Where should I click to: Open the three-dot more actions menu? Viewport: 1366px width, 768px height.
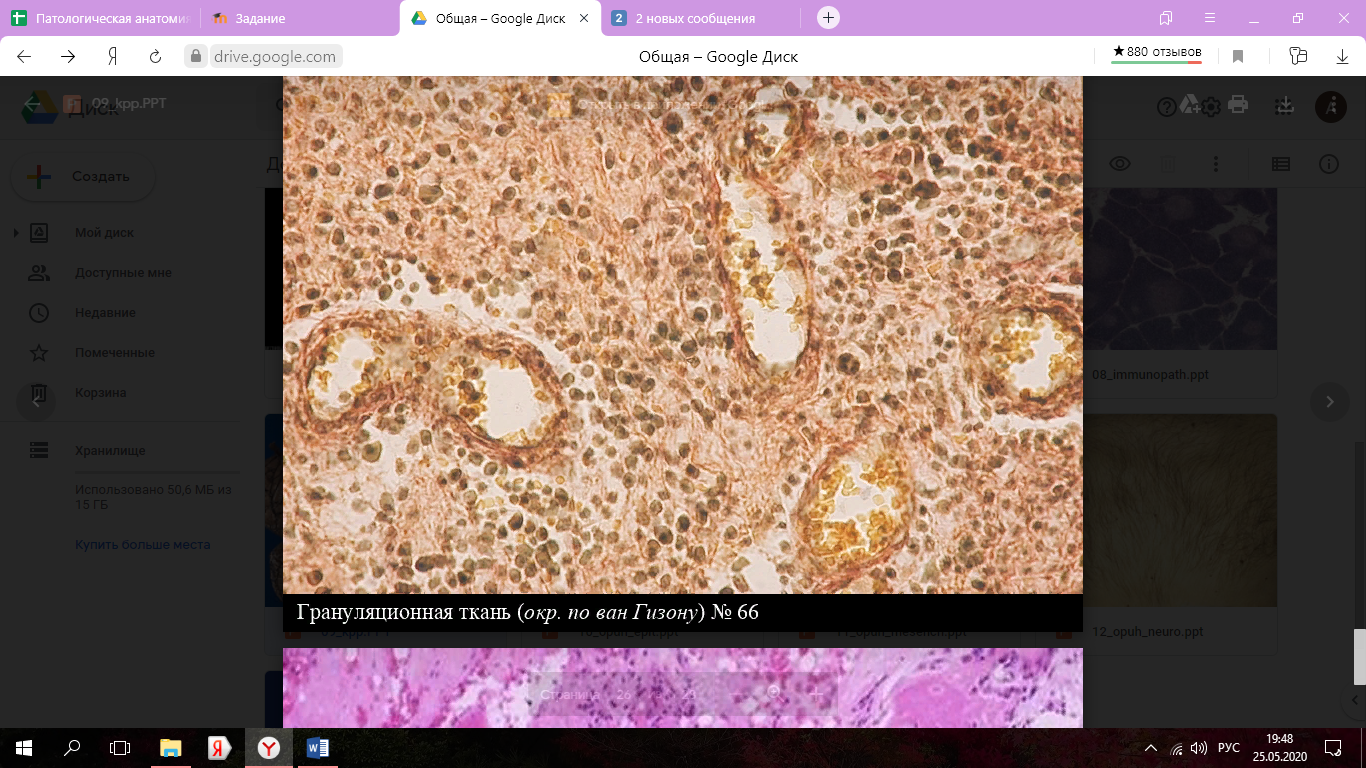coord(1216,164)
